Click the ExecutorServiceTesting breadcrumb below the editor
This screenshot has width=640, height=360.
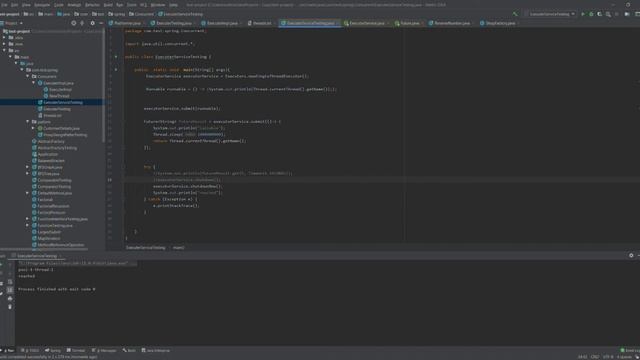click(145, 248)
